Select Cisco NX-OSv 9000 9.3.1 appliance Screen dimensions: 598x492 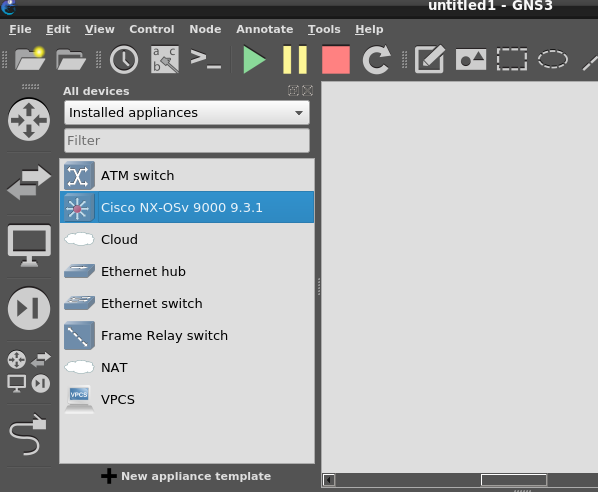pos(187,207)
